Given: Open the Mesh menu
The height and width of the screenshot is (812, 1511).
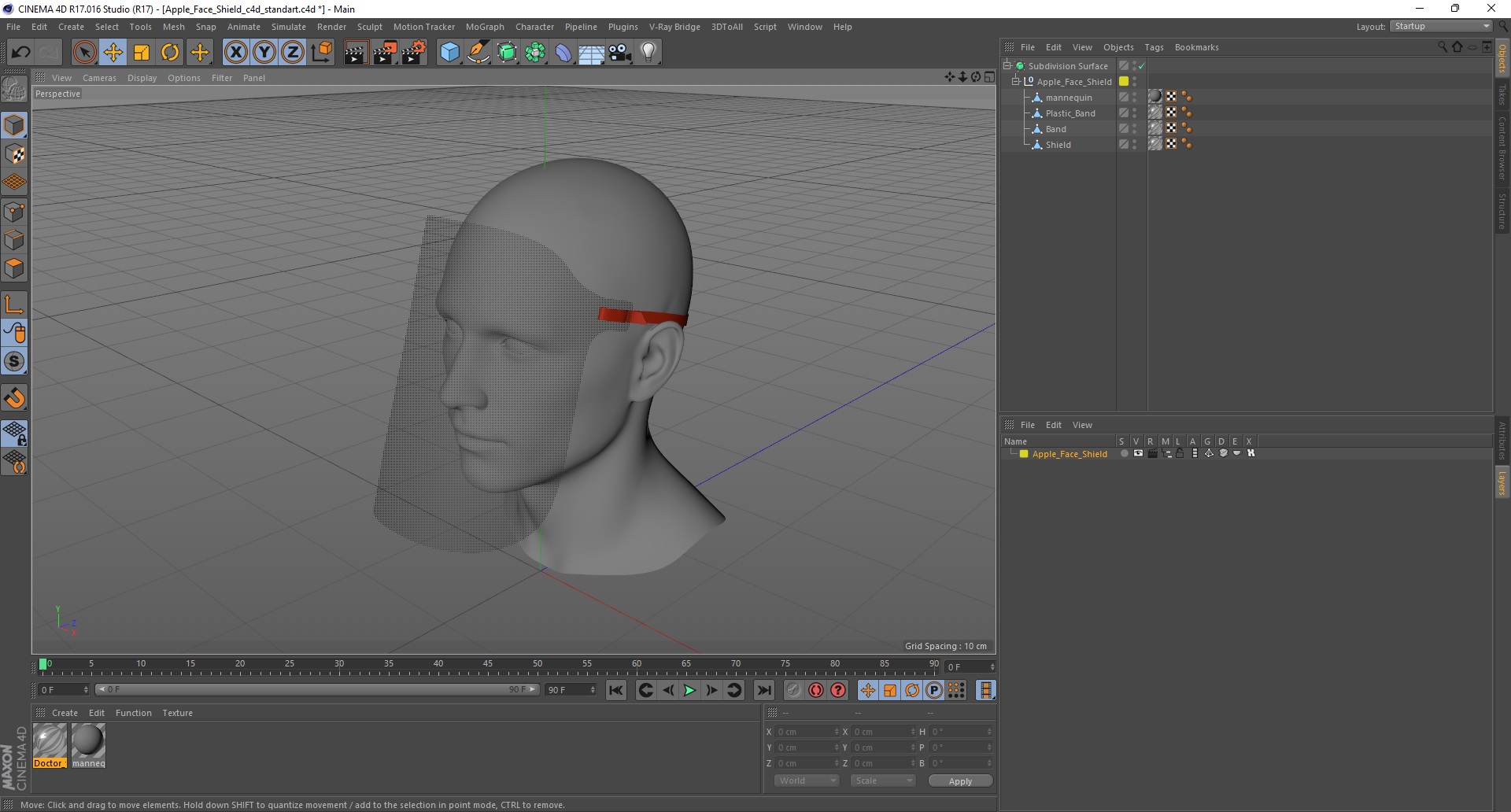Looking at the screenshot, I should (x=174, y=27).
